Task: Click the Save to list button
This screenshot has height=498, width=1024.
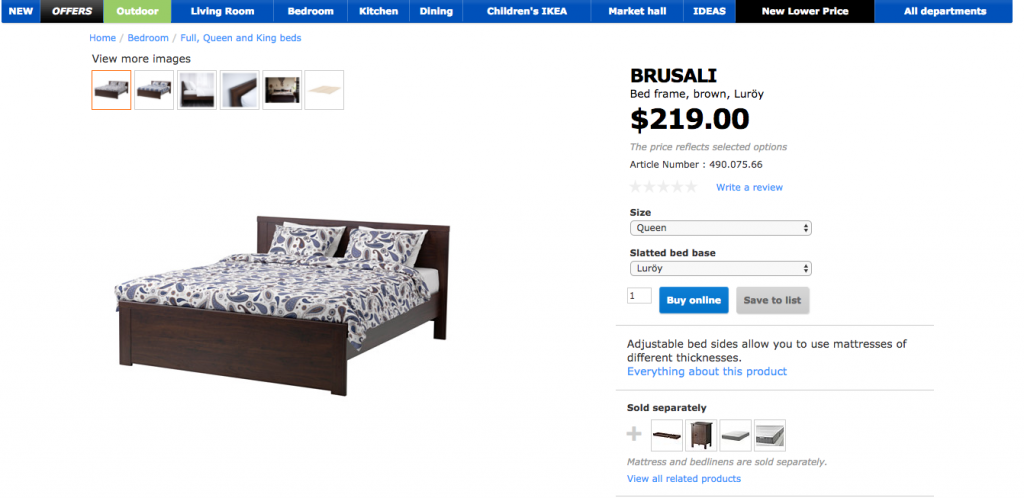Action: click(773, 300)
